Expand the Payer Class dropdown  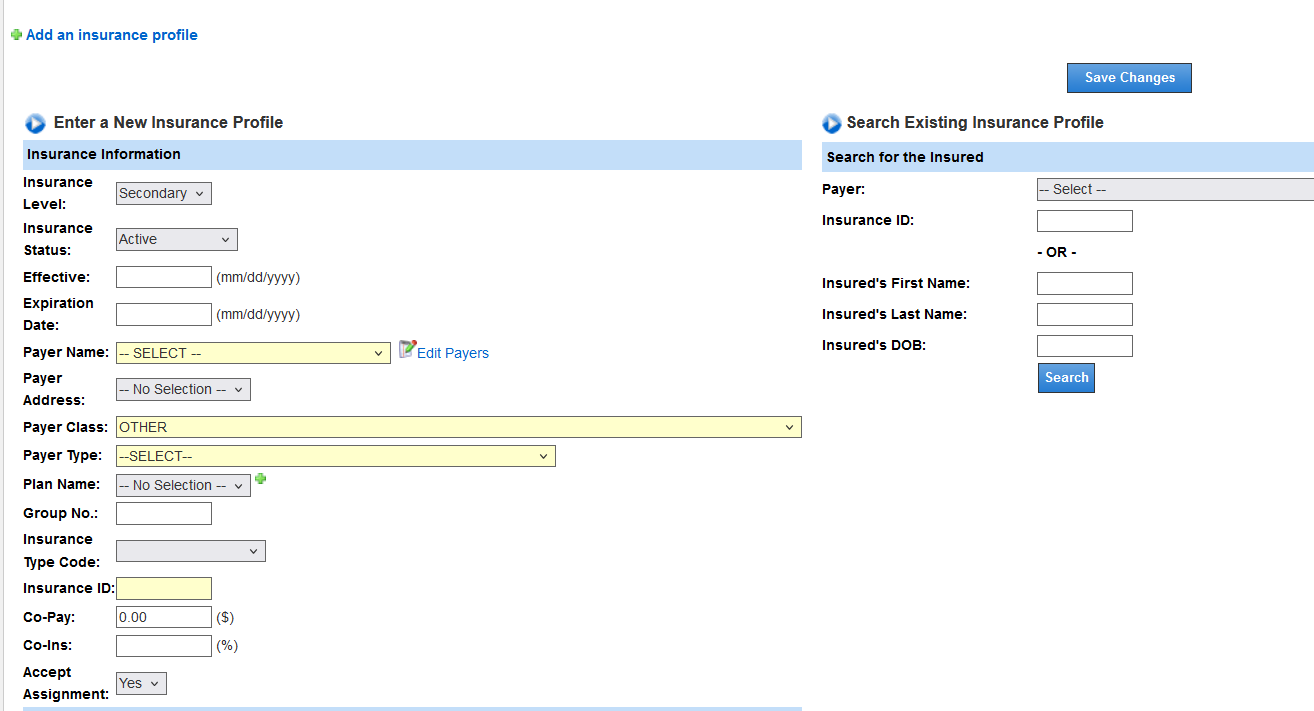(458, 428)
